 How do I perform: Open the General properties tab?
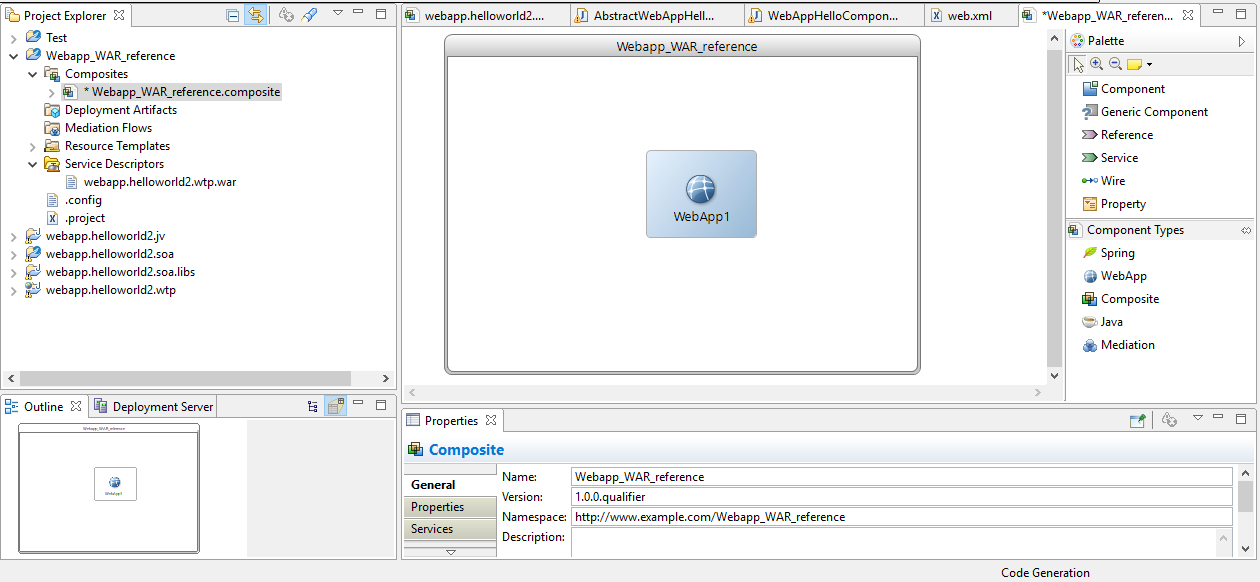tap(449, 485)
